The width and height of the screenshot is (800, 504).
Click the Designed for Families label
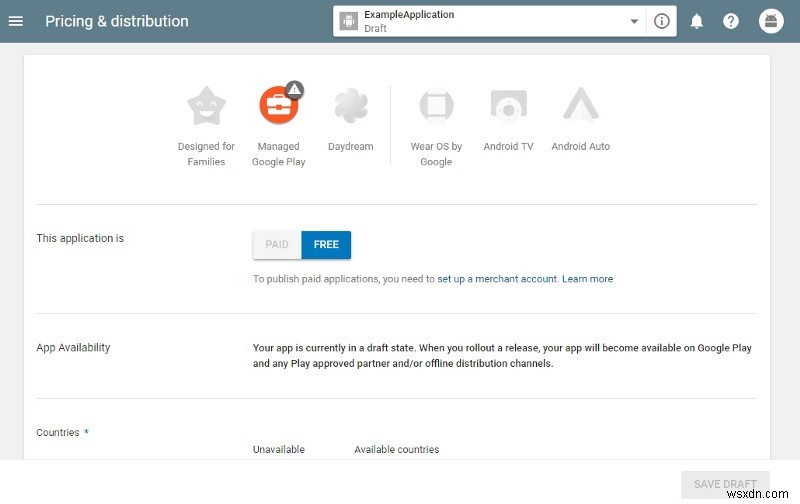coord(206,154)
